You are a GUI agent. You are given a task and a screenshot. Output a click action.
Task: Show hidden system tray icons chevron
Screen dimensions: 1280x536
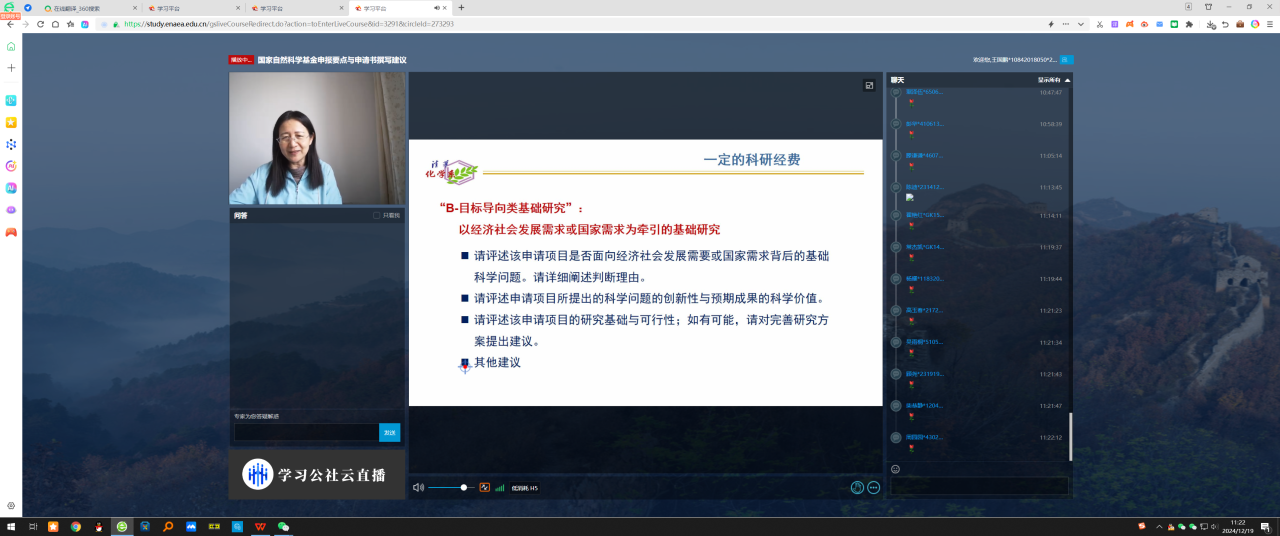[x=1158, y=526]
